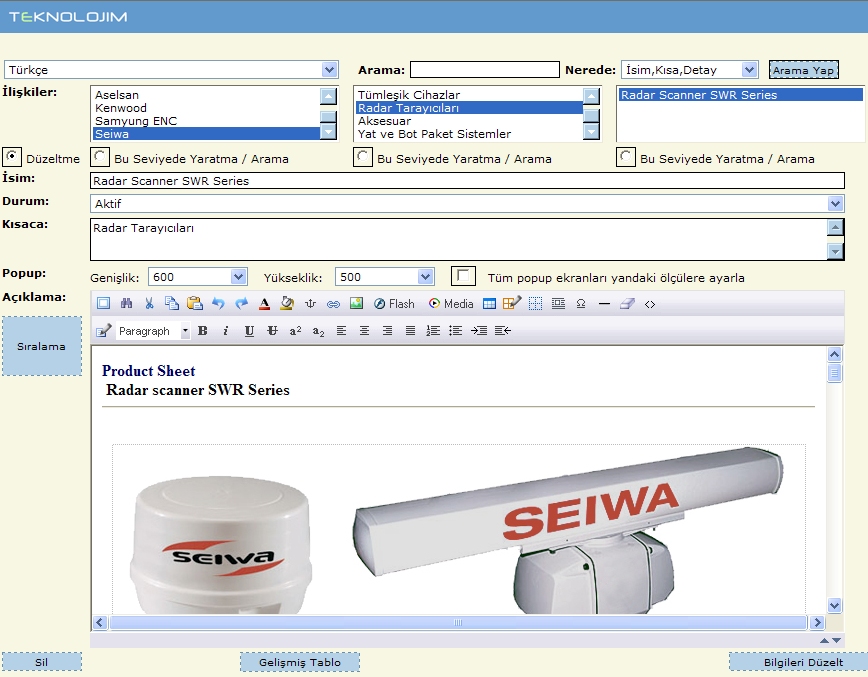The height and width of the screenshot is (677, 868).
Task: Open the Türkçe language dropdown
Action: [329, 70]
